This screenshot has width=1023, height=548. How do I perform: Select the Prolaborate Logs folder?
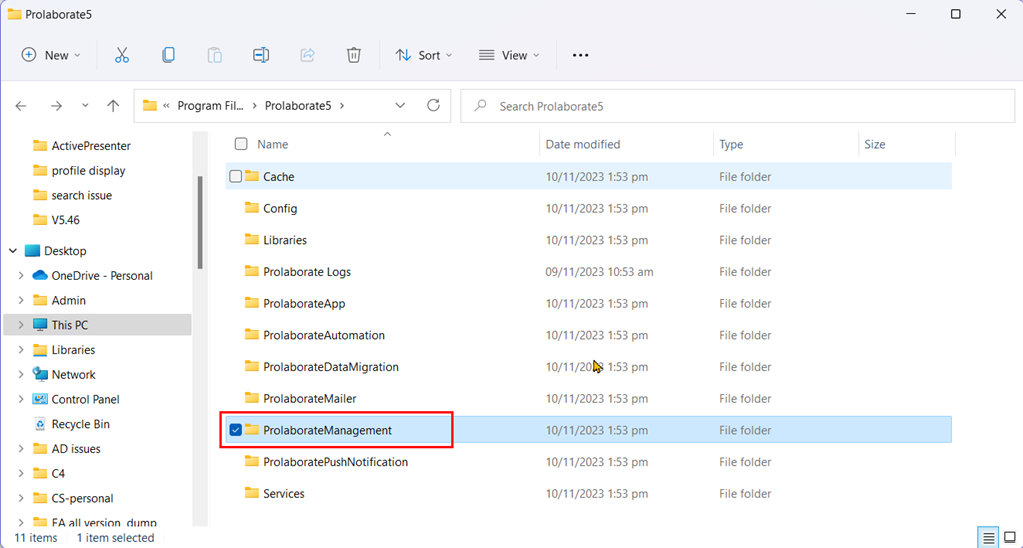pos(588,271)
